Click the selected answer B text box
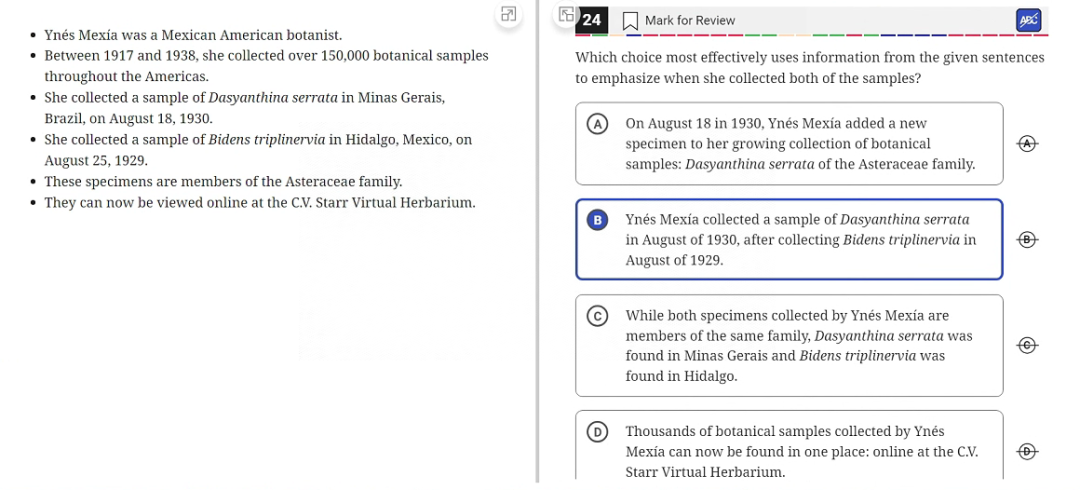This screenshot has height=490, width=1080. tap(789, 239)
